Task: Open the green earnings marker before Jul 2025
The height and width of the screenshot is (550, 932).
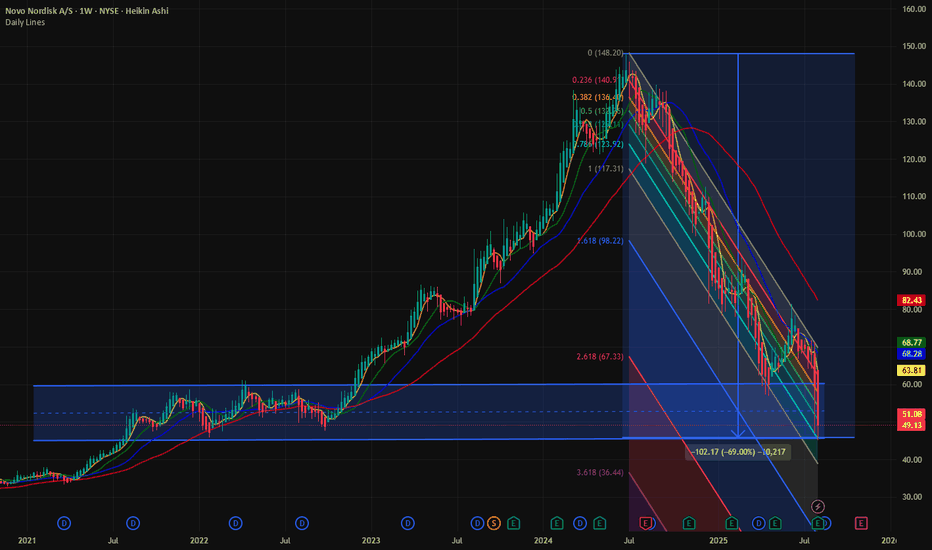Action: click(x=774, y=523)
